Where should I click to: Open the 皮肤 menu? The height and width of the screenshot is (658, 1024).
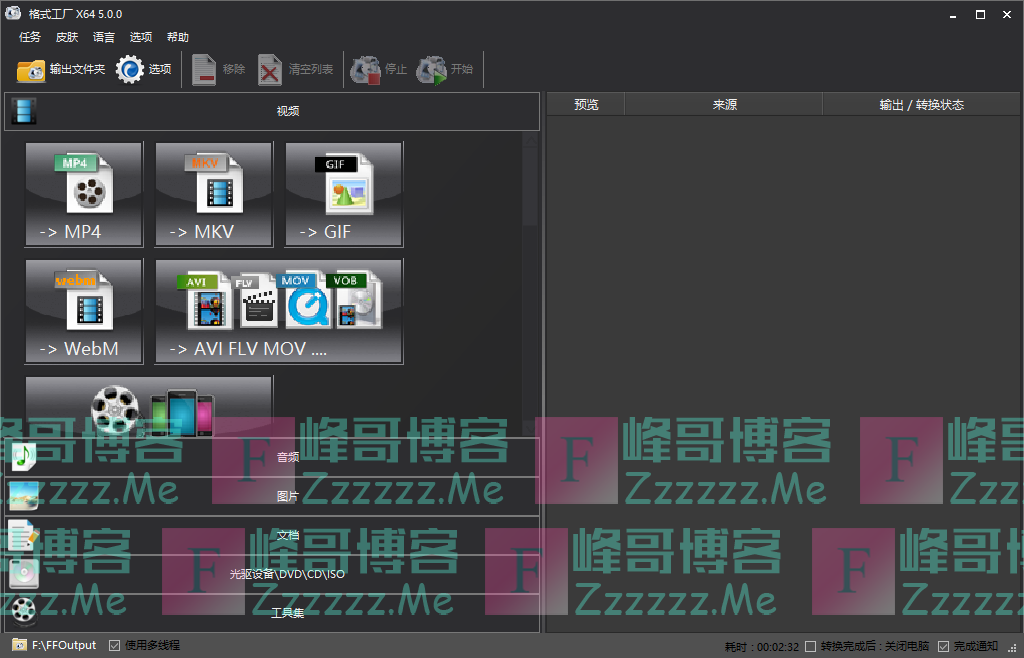[x=67, y=37]
